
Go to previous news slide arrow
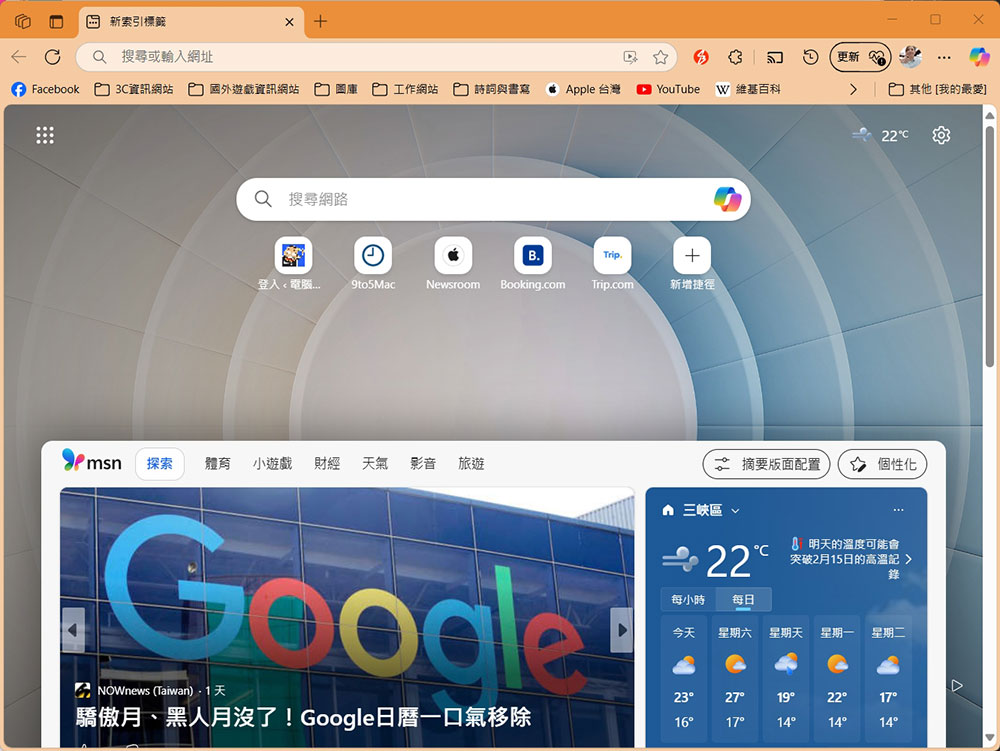tap(73, 630)
